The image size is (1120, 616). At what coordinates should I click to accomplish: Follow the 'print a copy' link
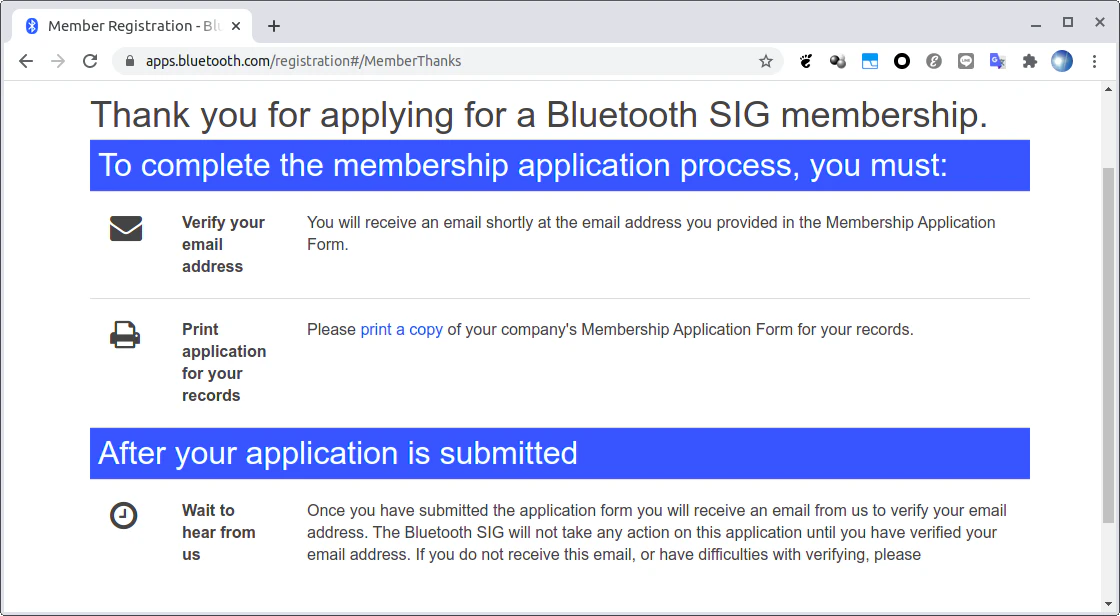point(401,329)
